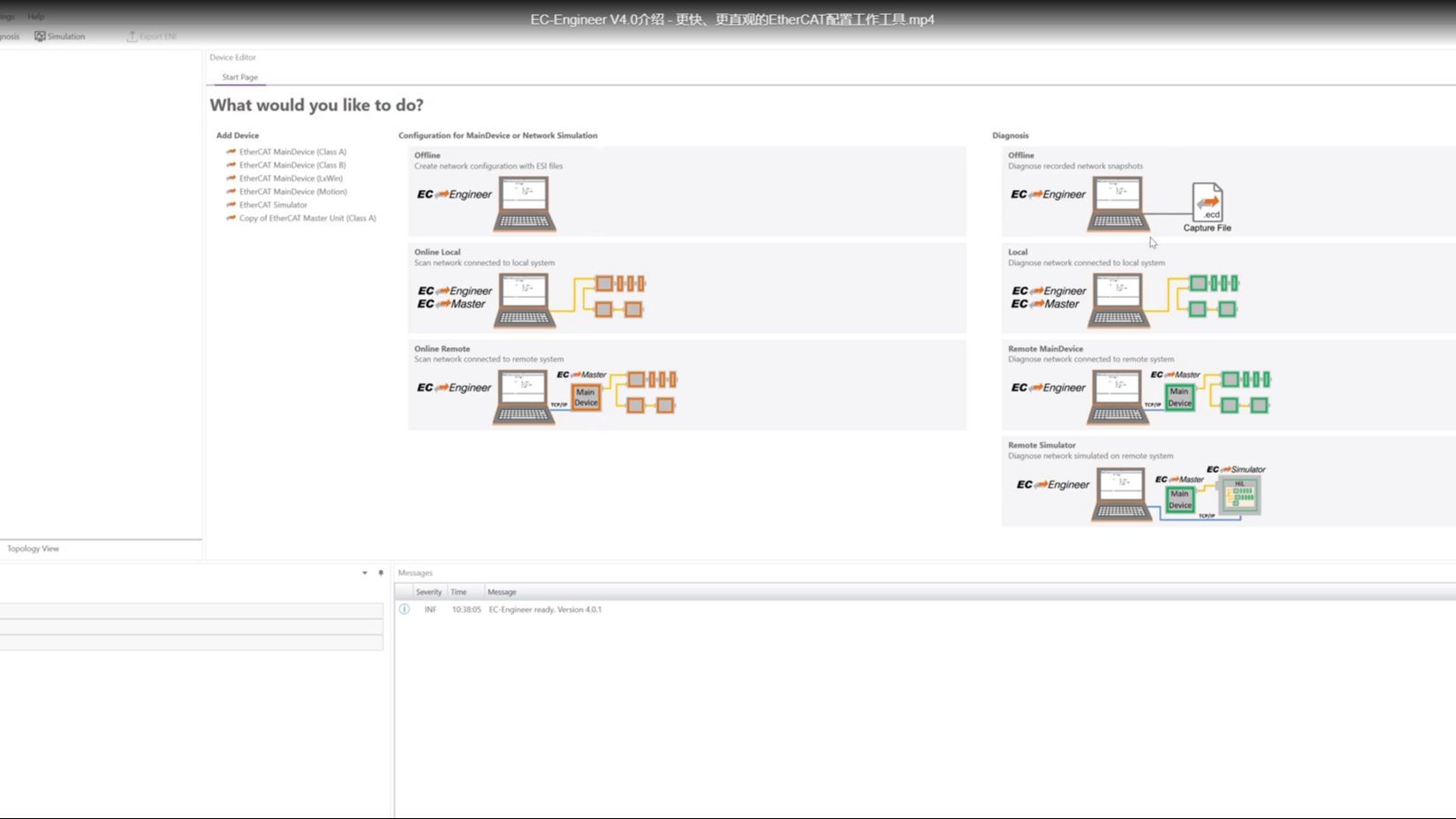
Task: Click green Main Device box in Remote Simulator
Action: (1180, 500)
